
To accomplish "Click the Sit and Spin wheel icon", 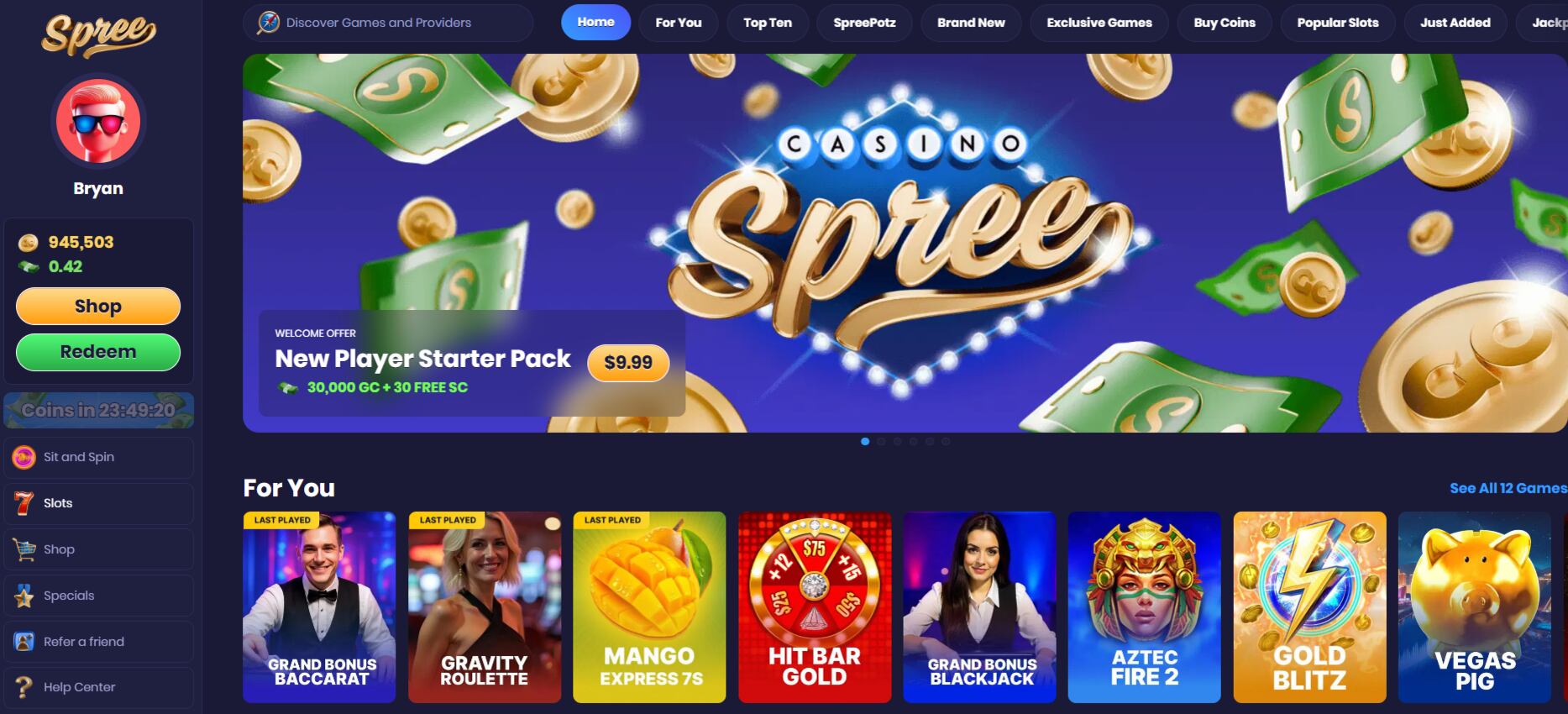I will coord(24,457).
